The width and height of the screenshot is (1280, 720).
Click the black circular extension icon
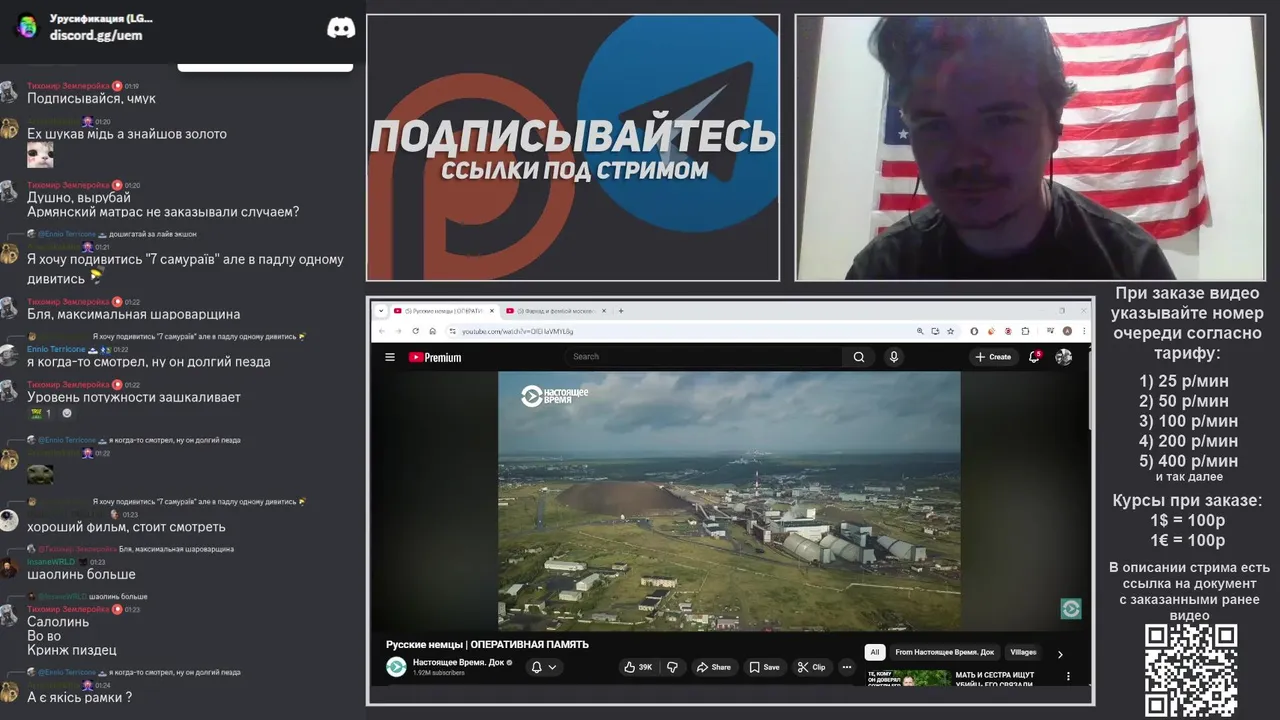point(974,331)
